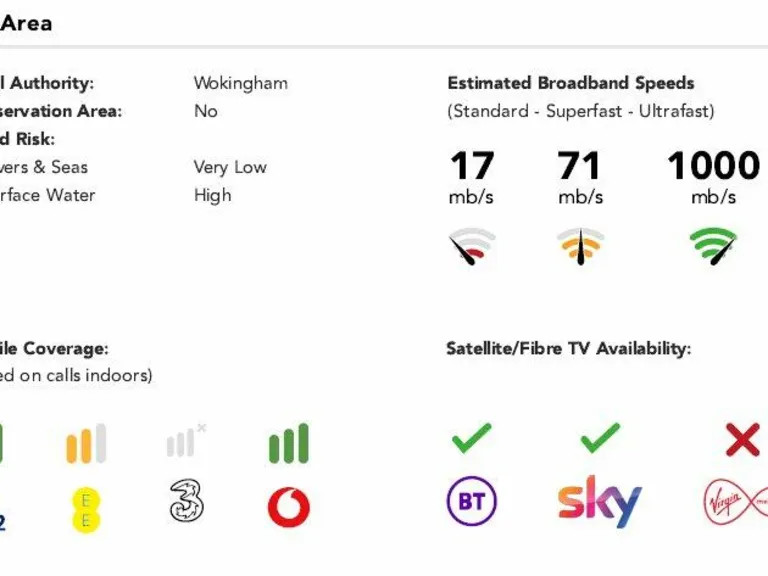Click the green checkmark above Sky
The height and width of the screenshot is (576, 768).
tap(600, 437)
